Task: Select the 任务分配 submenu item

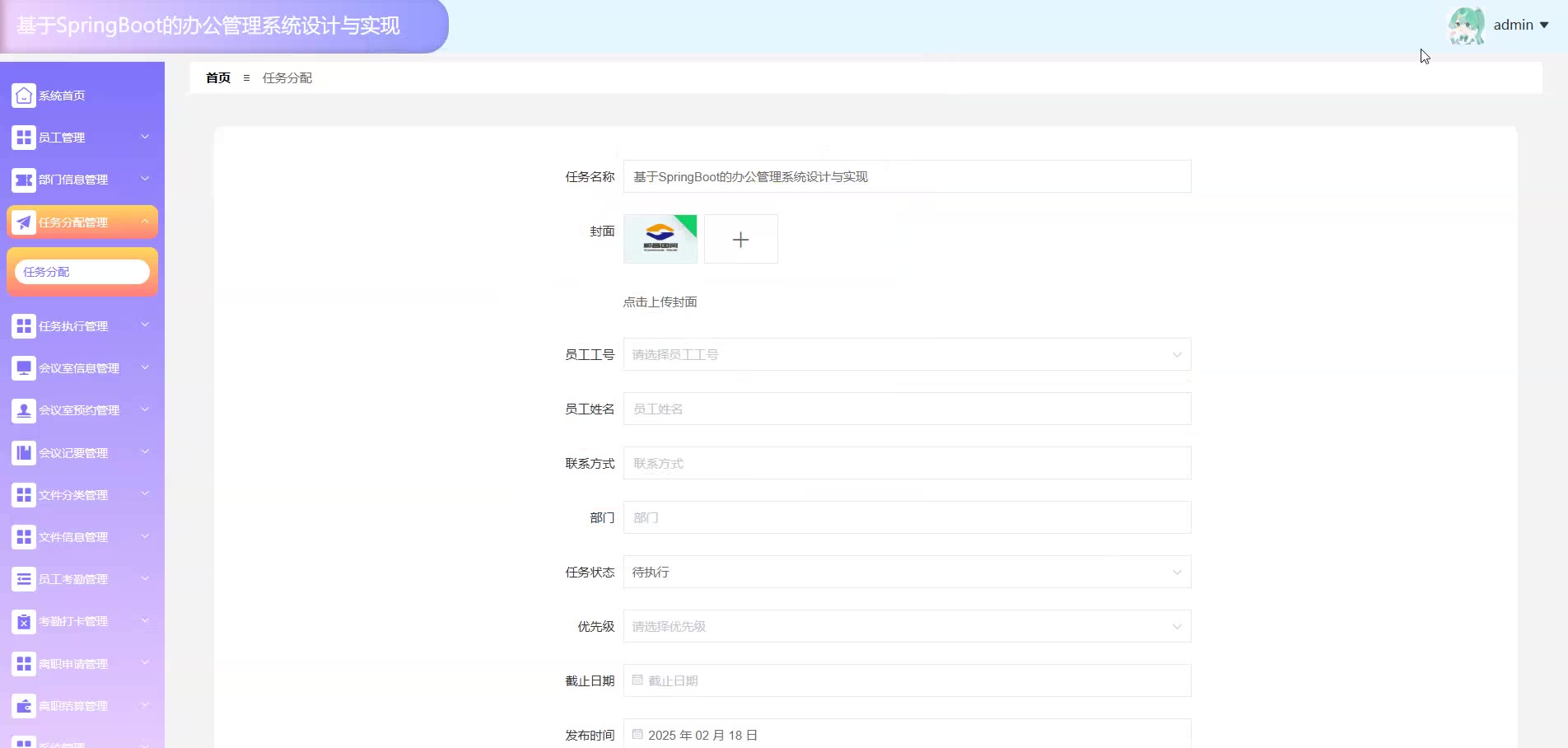Action: 82,272
